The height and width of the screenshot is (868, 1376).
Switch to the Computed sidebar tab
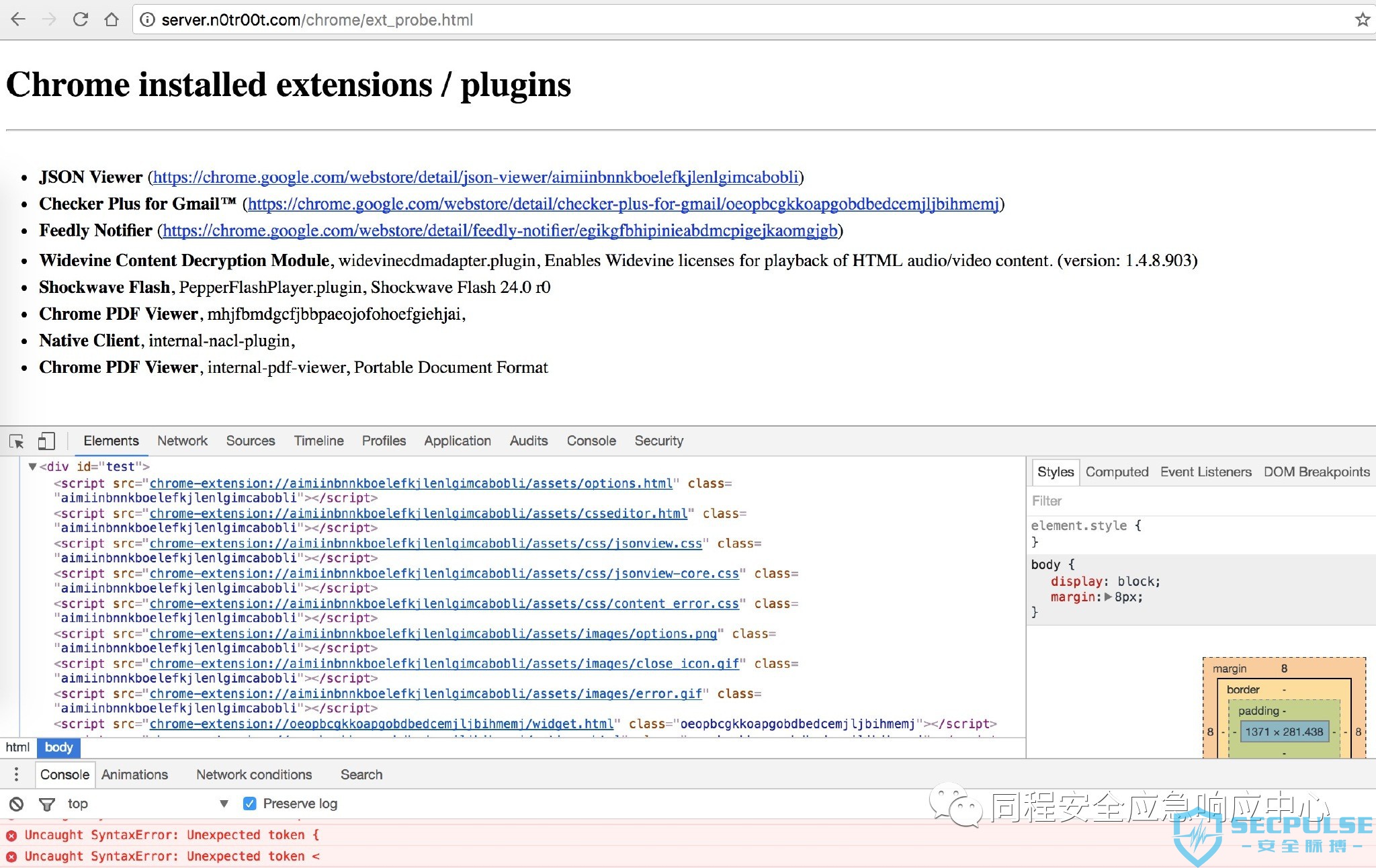pos(1117,472)
